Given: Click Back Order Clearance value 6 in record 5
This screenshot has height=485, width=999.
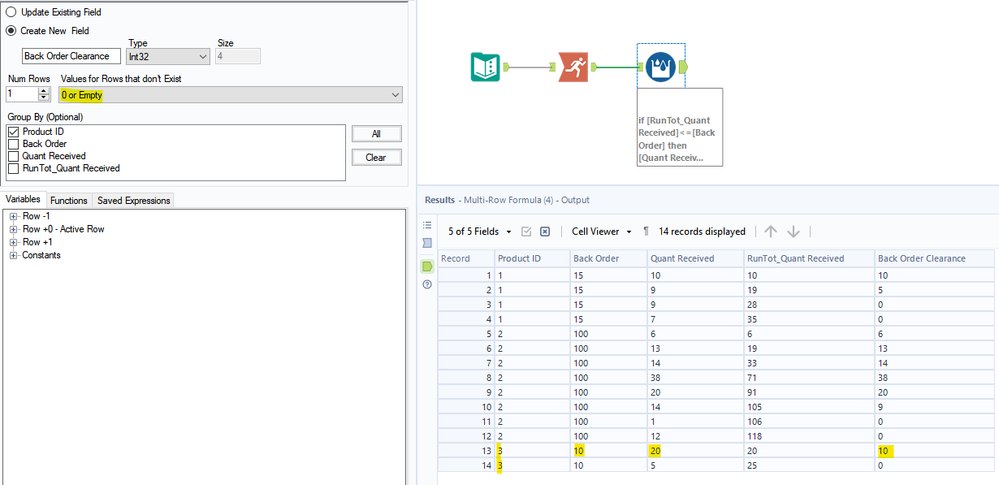Looking at the screenshot, I should (x=933, y=334).
